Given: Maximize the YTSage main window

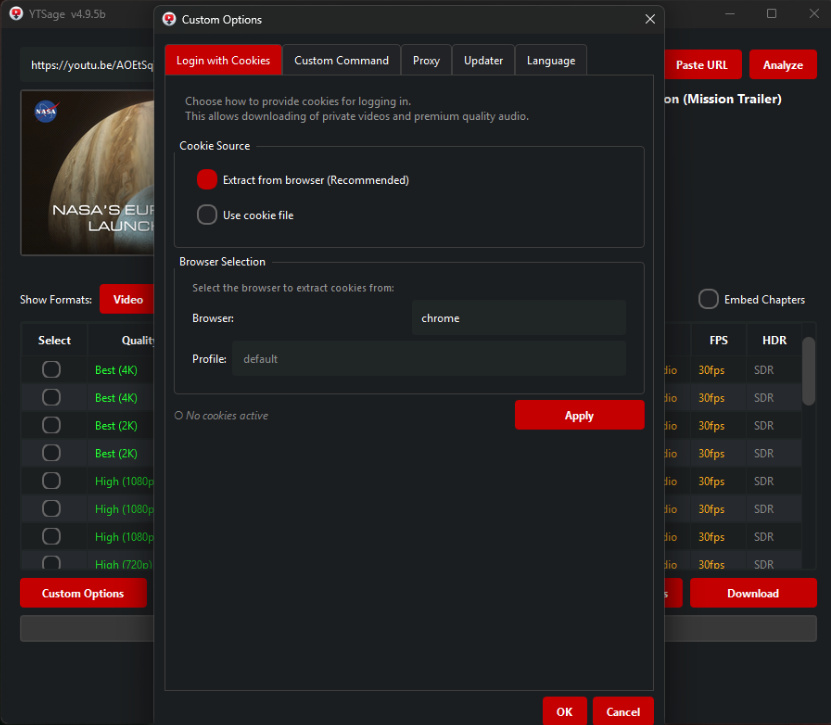Looking at the screenshot, I should pos(771,14).
